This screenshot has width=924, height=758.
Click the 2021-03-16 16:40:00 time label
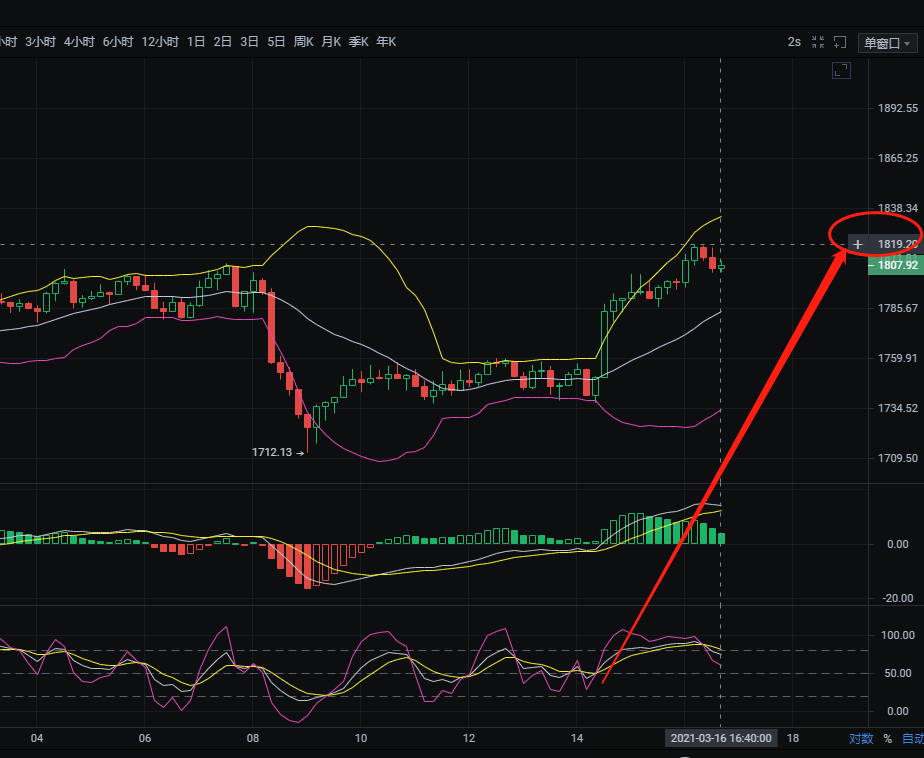coord(721,738)
